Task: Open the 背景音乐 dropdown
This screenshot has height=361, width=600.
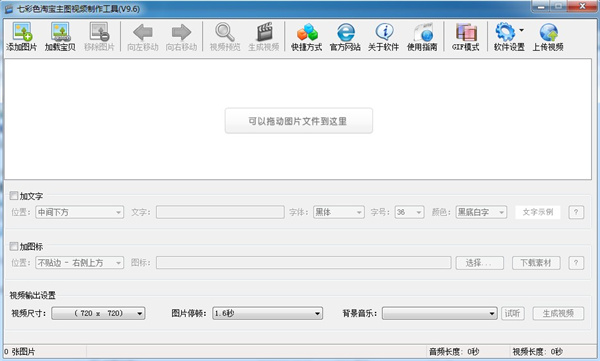Action: [440, 313]
